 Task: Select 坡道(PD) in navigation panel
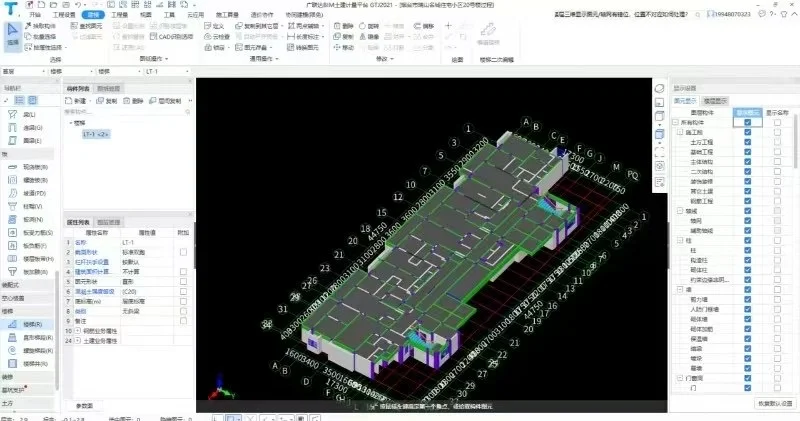pyautogui.click(x=28, y=193)
